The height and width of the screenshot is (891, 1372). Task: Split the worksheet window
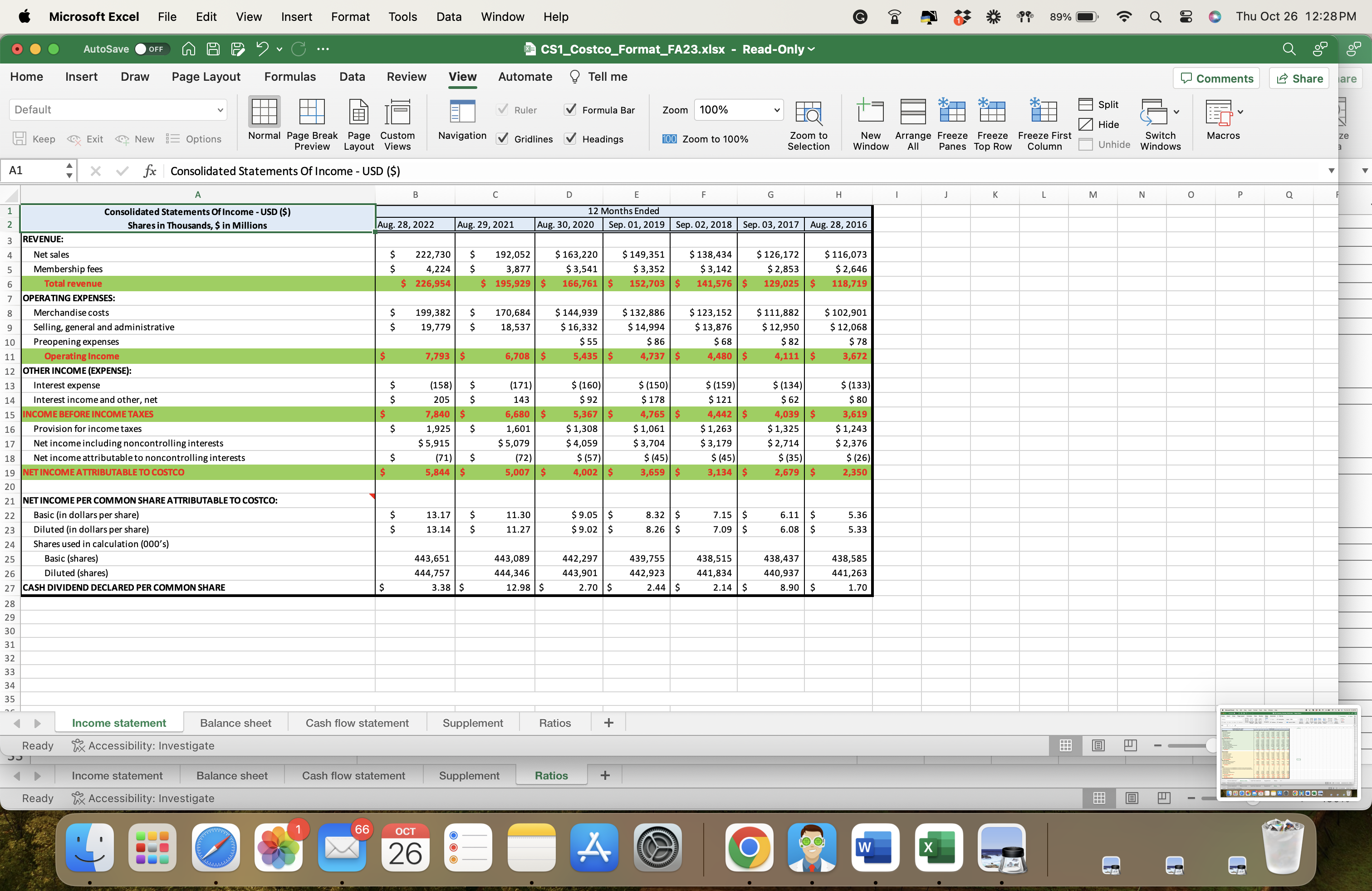pos(1099,104)
